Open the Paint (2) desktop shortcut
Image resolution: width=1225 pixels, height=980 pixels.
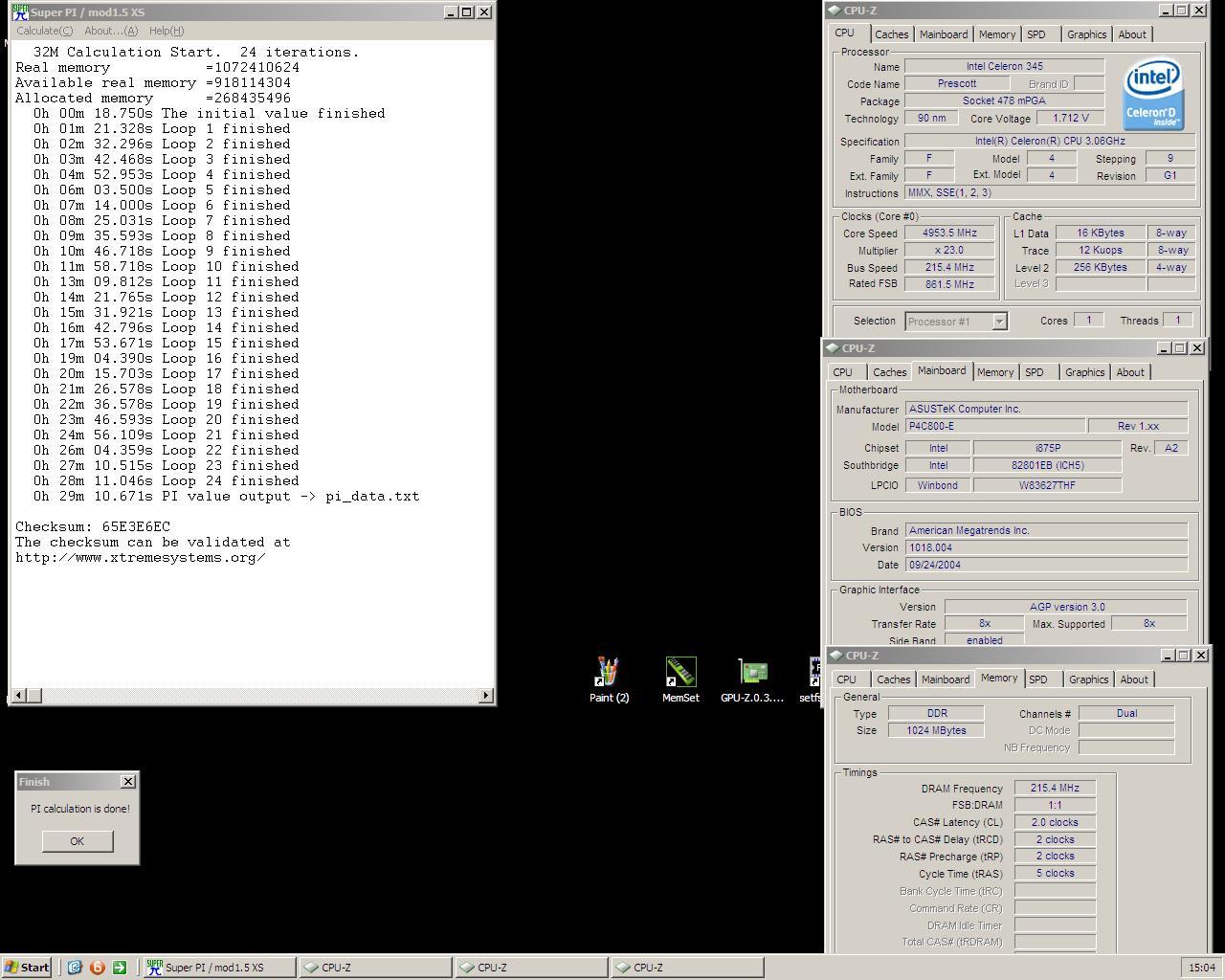click(x=609, y=679)
